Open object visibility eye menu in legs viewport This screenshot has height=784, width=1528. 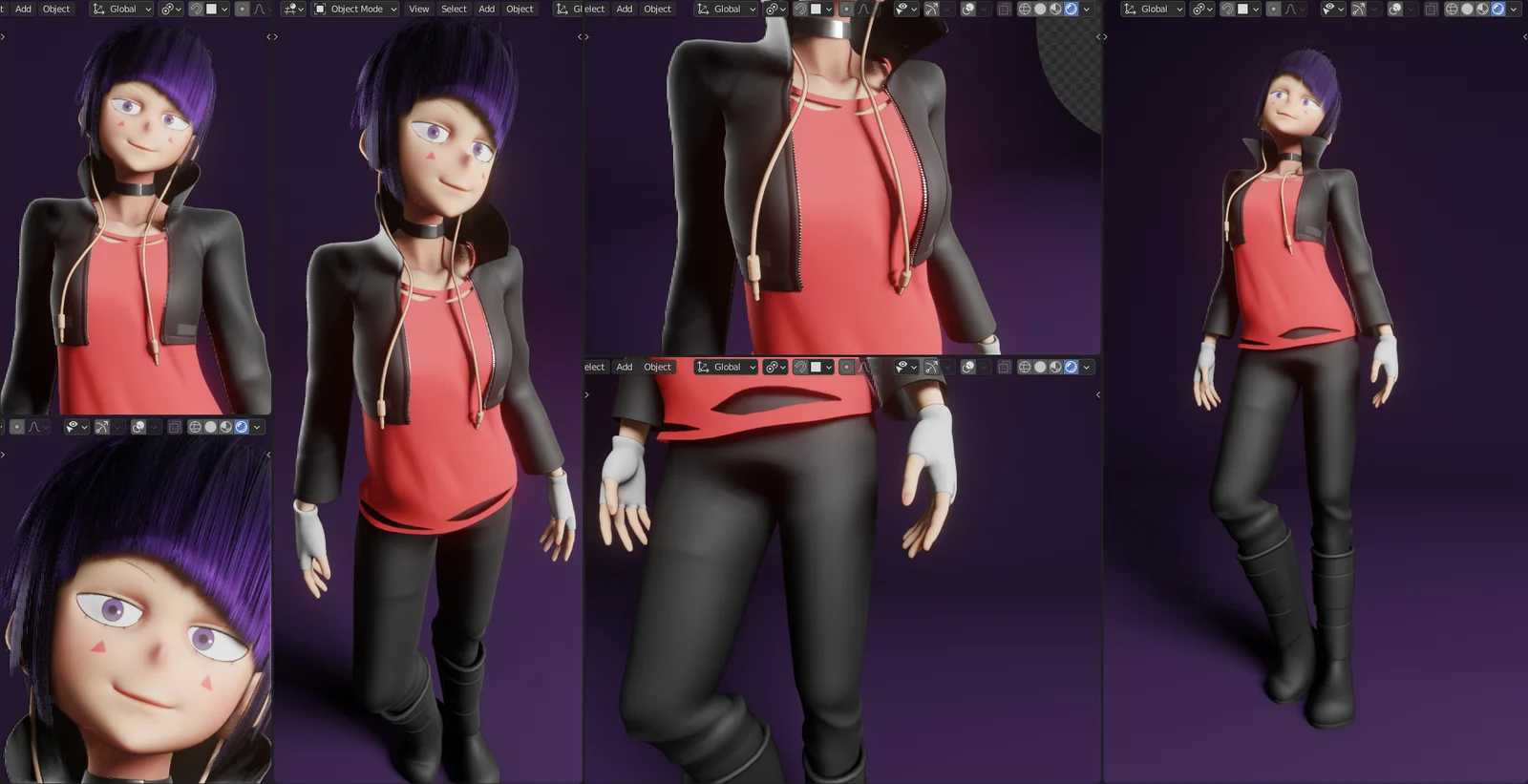(x=905, y=367)
